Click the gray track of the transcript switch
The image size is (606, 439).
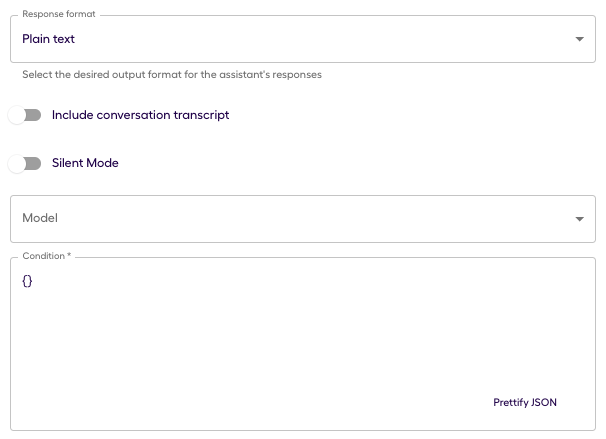(34, 115)
